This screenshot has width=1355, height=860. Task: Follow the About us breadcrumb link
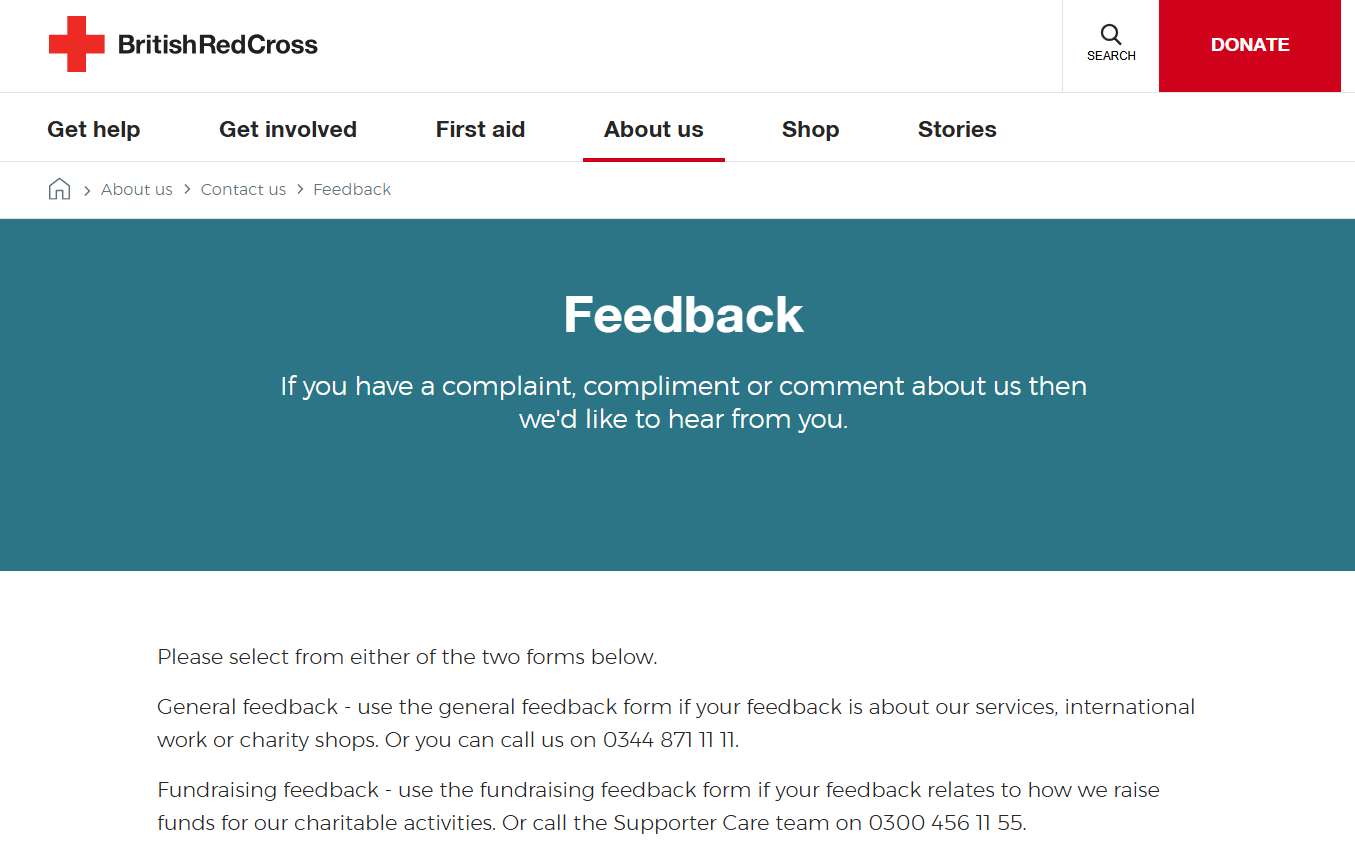tap(137, 189)
